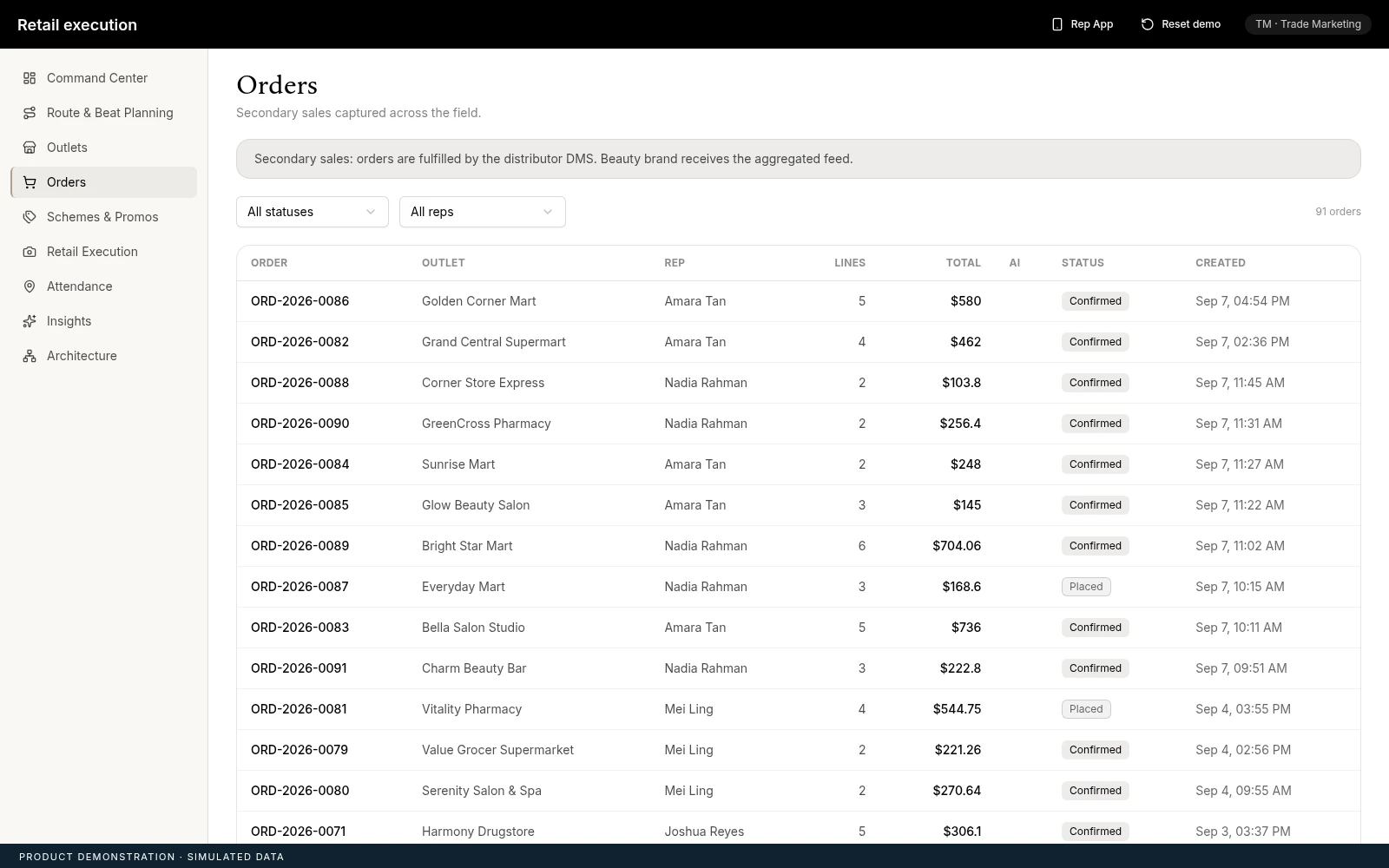Click the 91 orders count label

coord(1338,212)
